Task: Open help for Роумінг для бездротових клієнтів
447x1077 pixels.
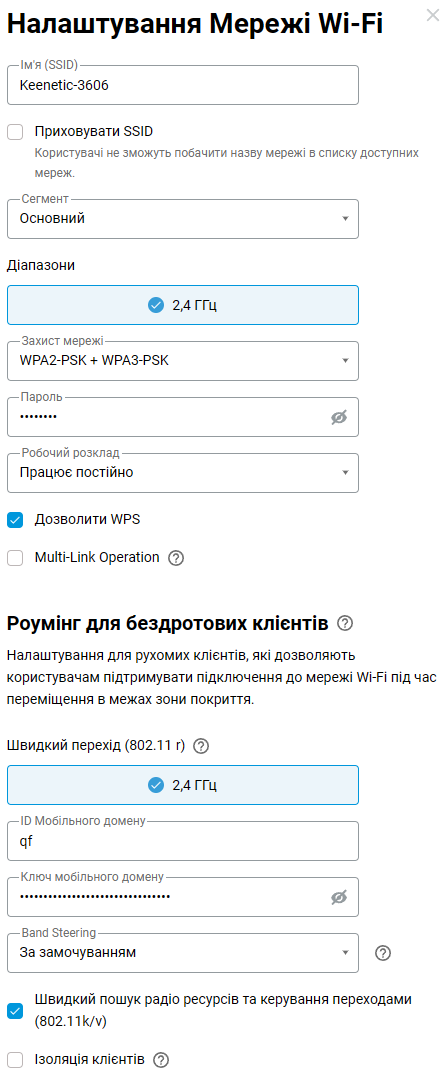Action: [x=345, y=624]
